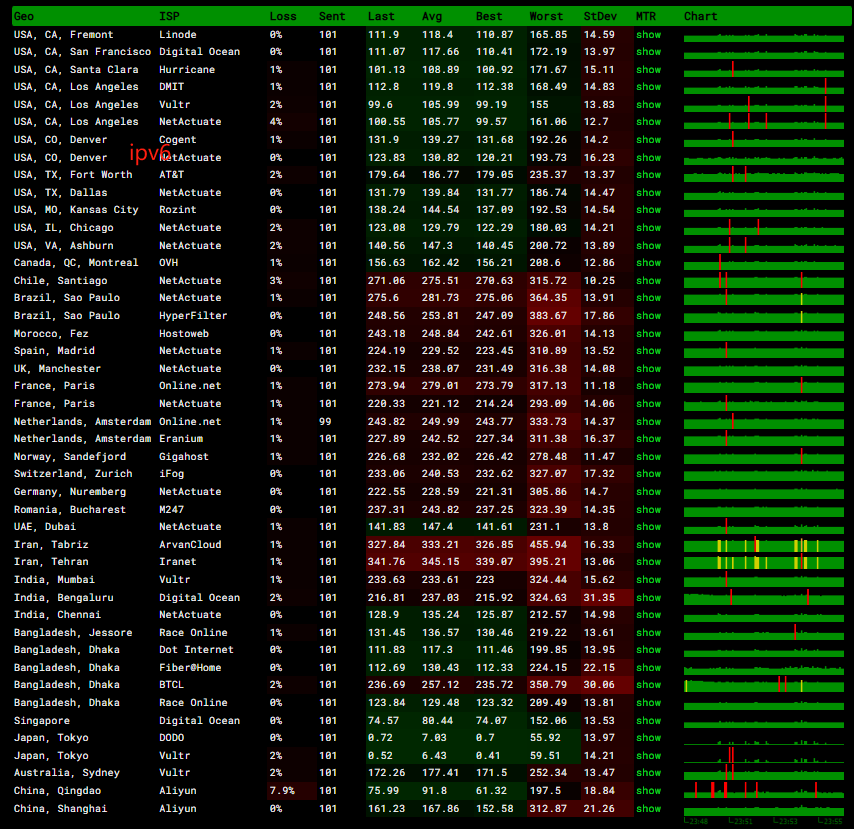Show MTR for Montreal OVH row
This screenshot has width=854, height=829.
(x=649, y=263)
